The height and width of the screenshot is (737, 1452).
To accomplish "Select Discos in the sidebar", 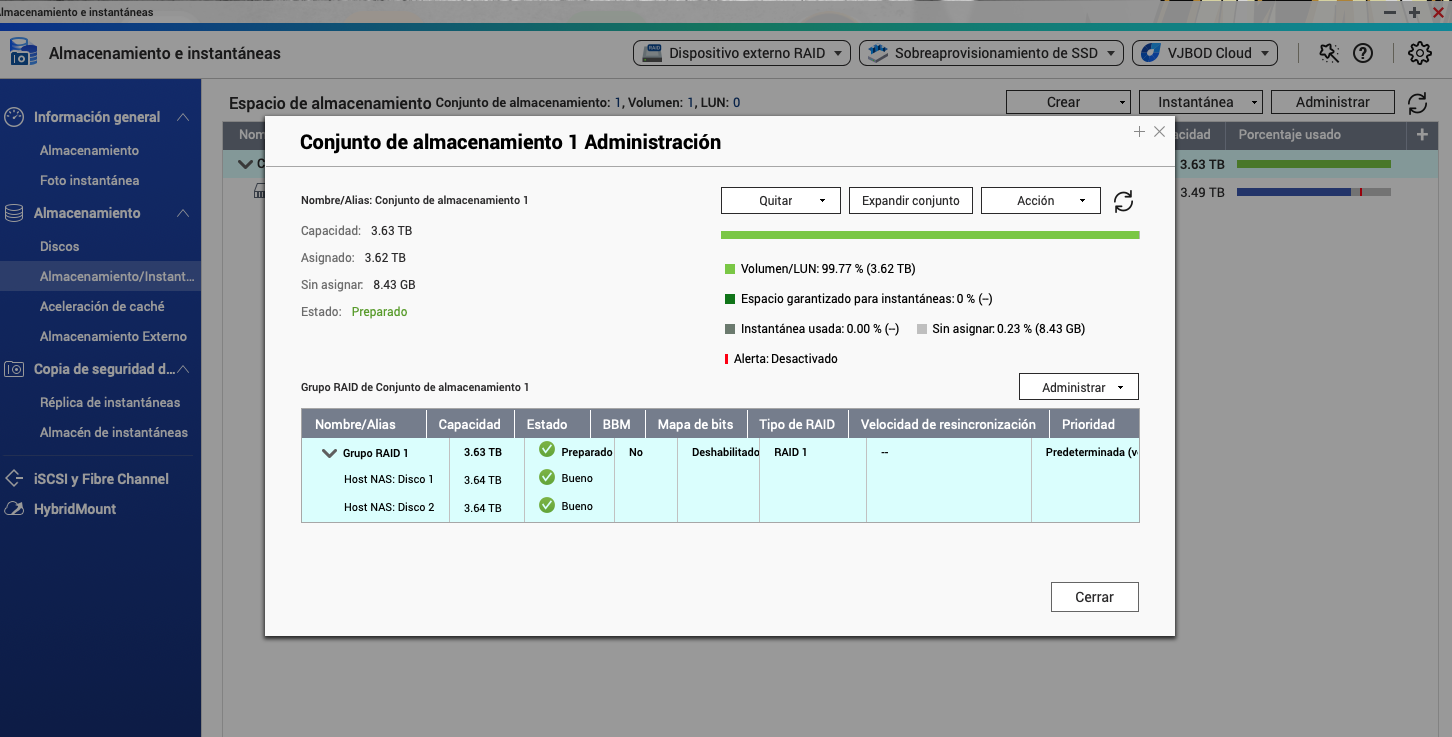I will tap(60, 246).
